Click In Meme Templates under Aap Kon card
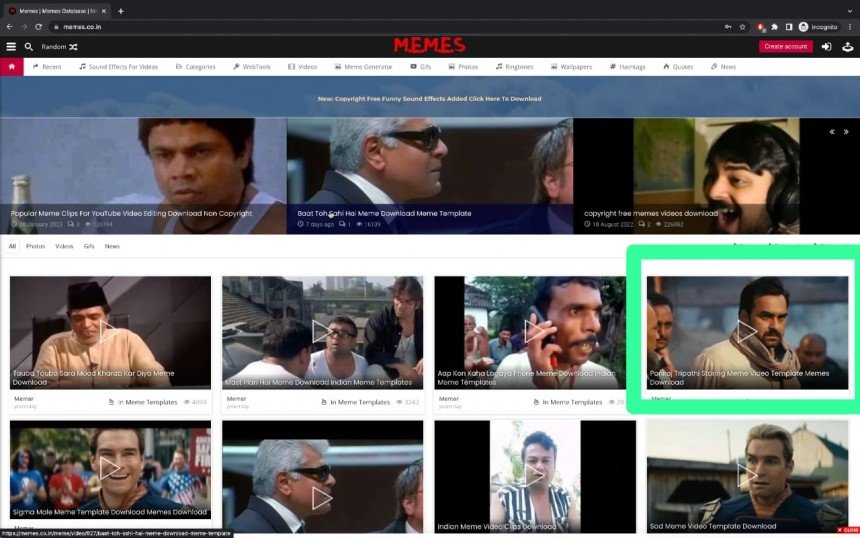This screenshot has width=860, height=538. click(x=572, y=402)
